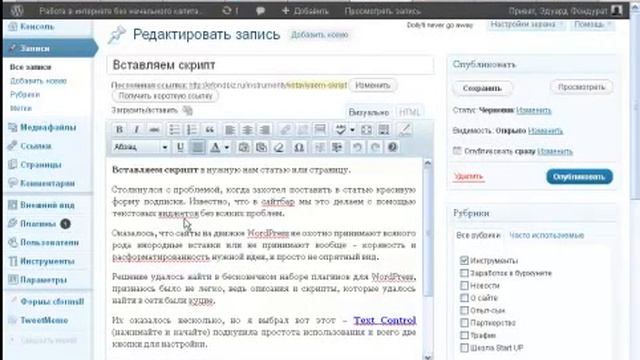Open the editor help icon
Screen dimensions: 640x360
[x=392, y=147]
